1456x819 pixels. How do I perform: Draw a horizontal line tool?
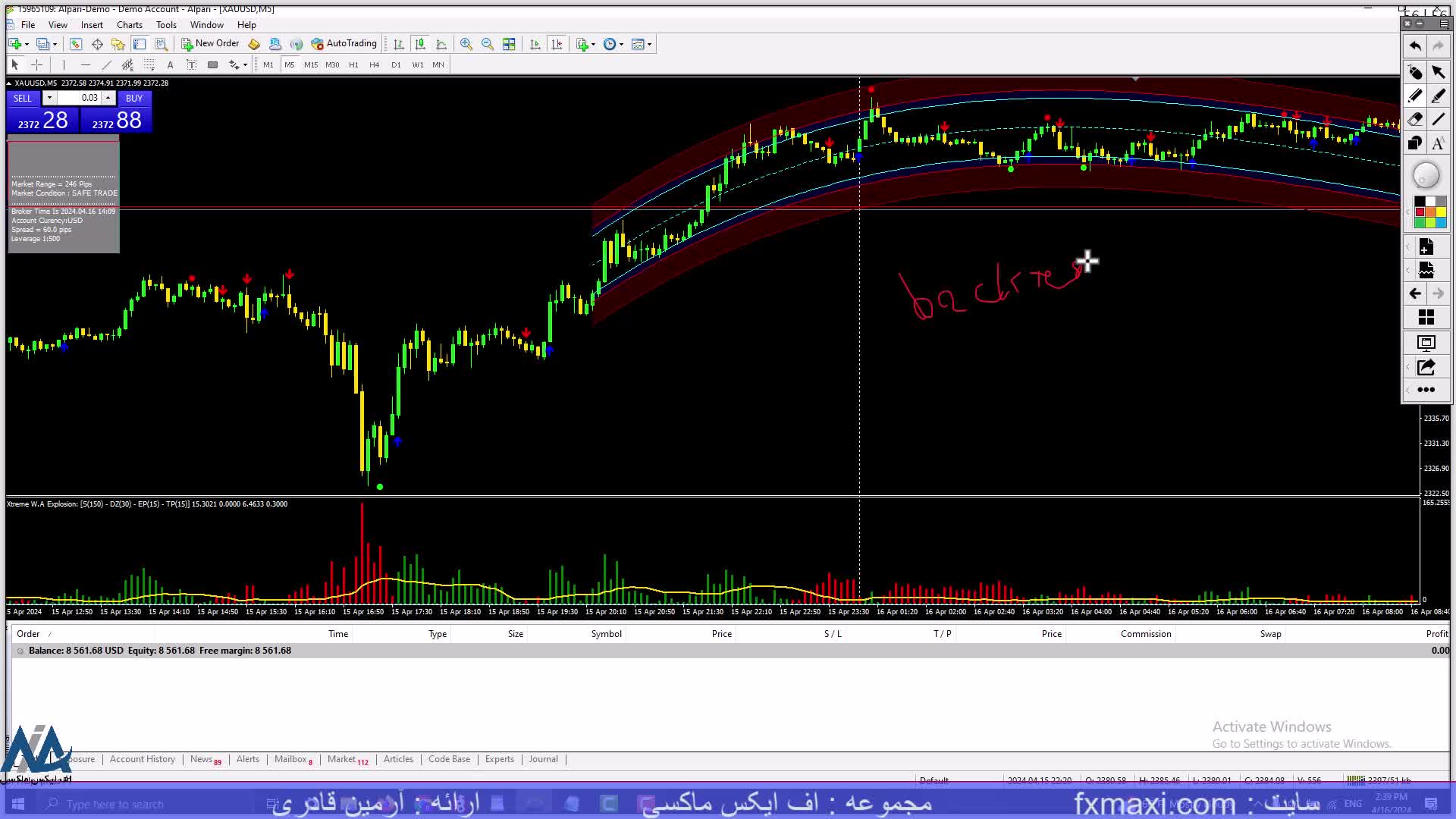(85, 65)
